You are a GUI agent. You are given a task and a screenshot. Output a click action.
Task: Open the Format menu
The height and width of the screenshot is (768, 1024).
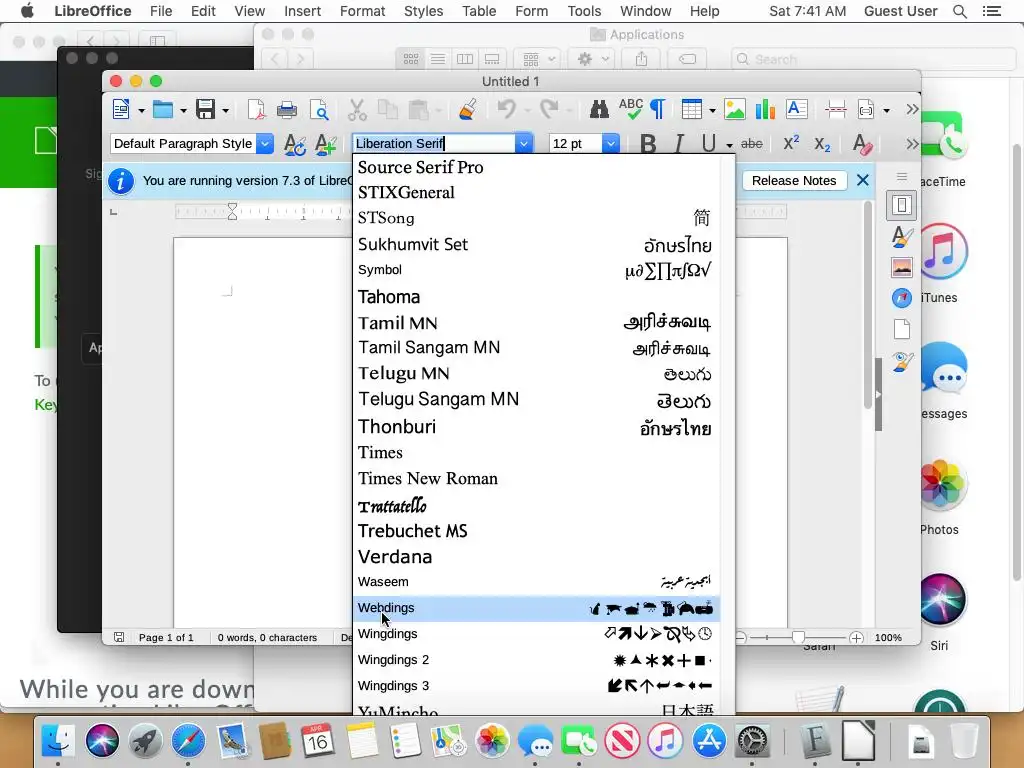(362, 11)
